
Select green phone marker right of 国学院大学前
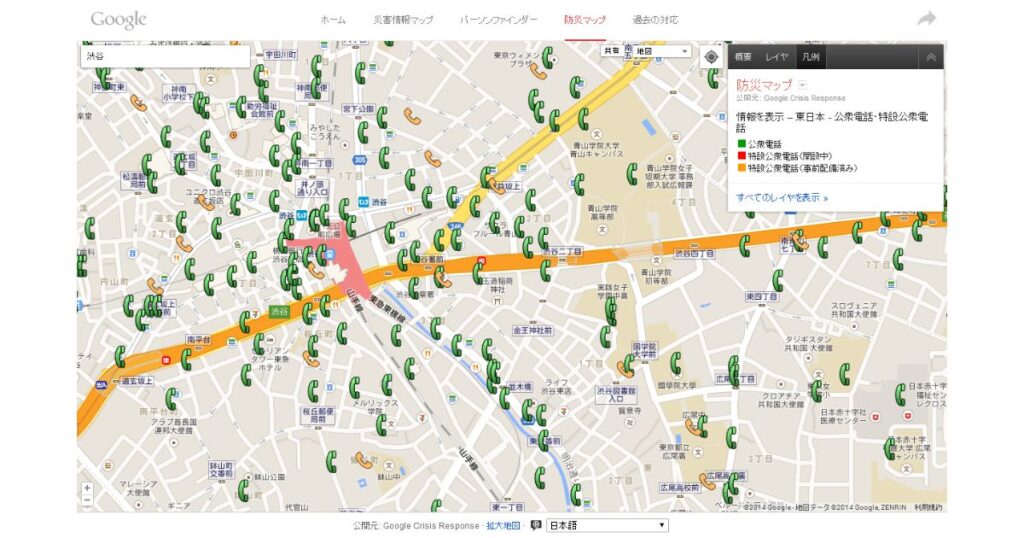click(x=676, y=362)
